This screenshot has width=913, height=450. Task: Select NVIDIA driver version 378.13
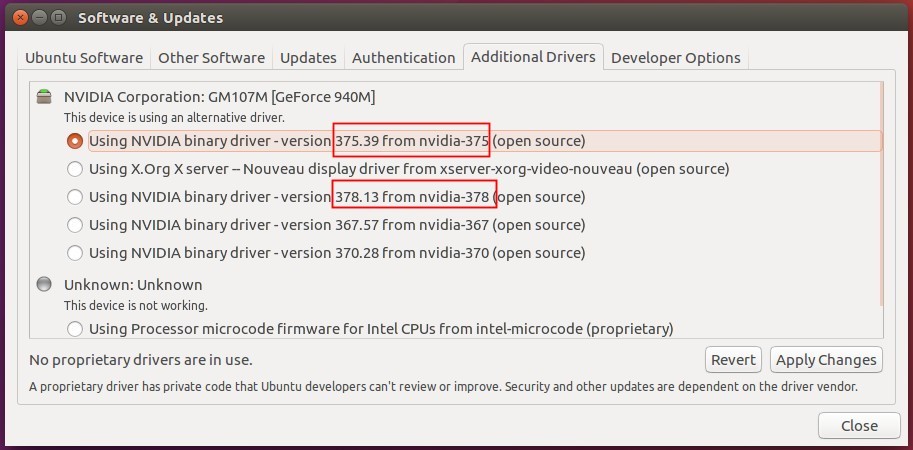click(x=75, y=197)
